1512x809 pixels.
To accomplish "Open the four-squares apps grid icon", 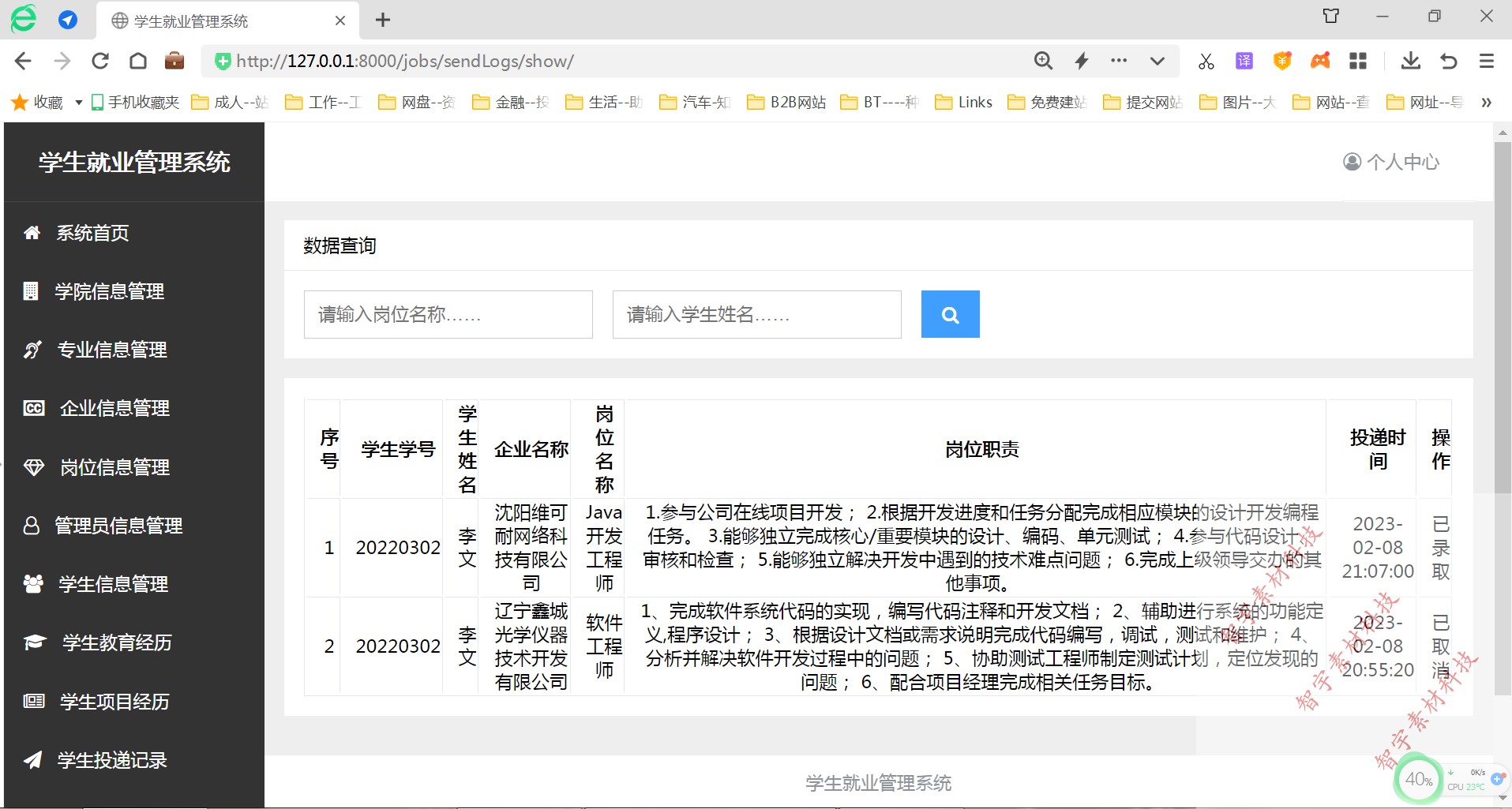I will pos(1358,61).
